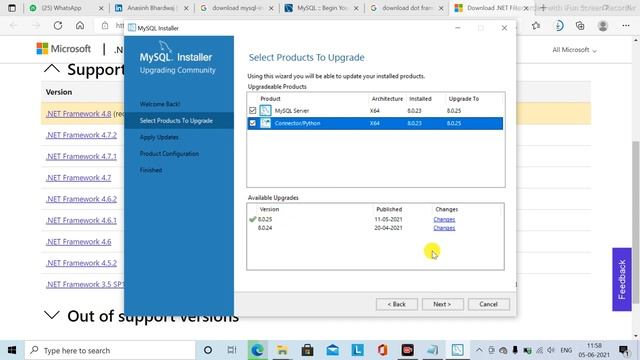
Task: Go back with the Back button
Action: coord(397,304)
